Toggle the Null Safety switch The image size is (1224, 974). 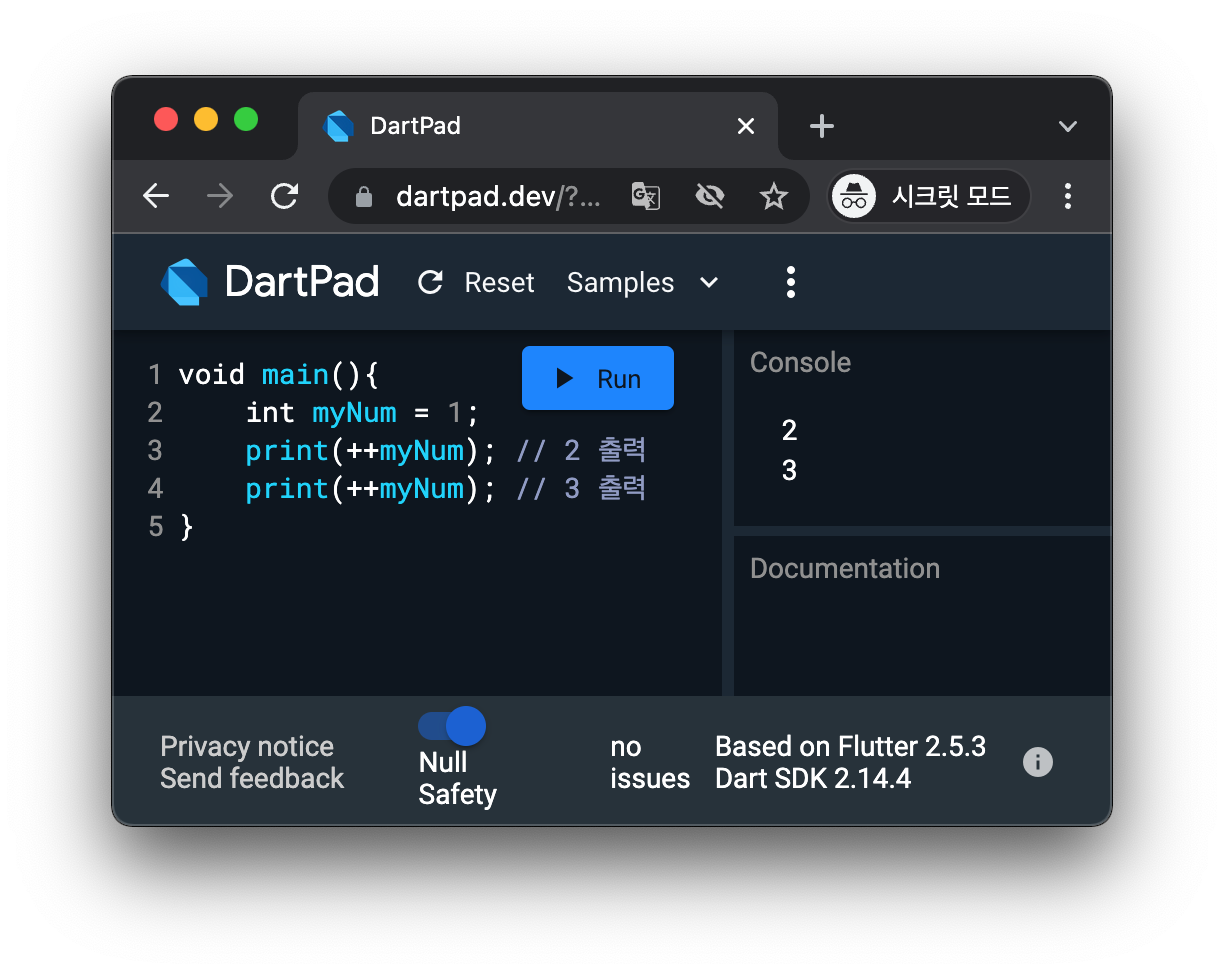coord(452,726)
